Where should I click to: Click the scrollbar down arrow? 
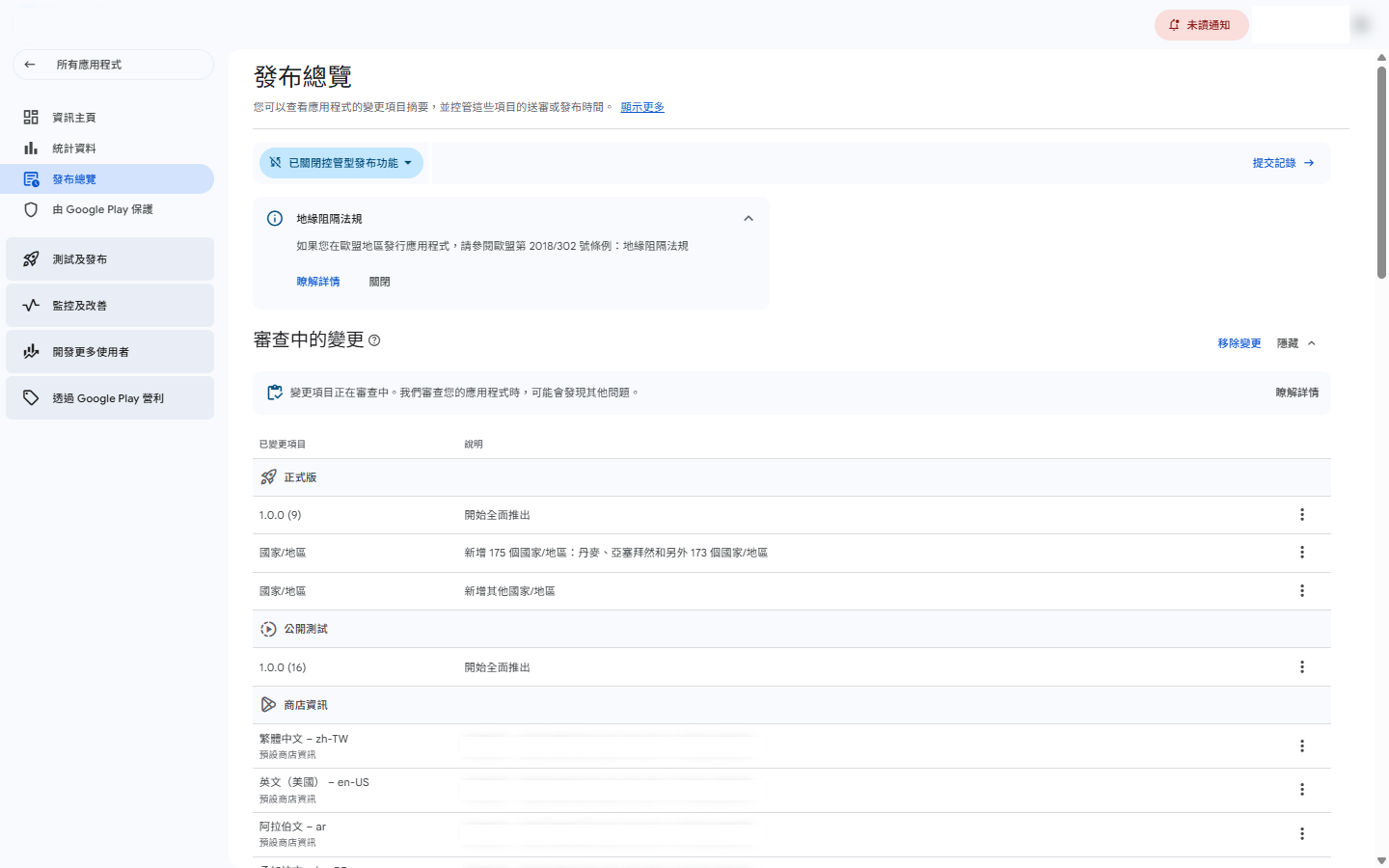point(1381,860)
